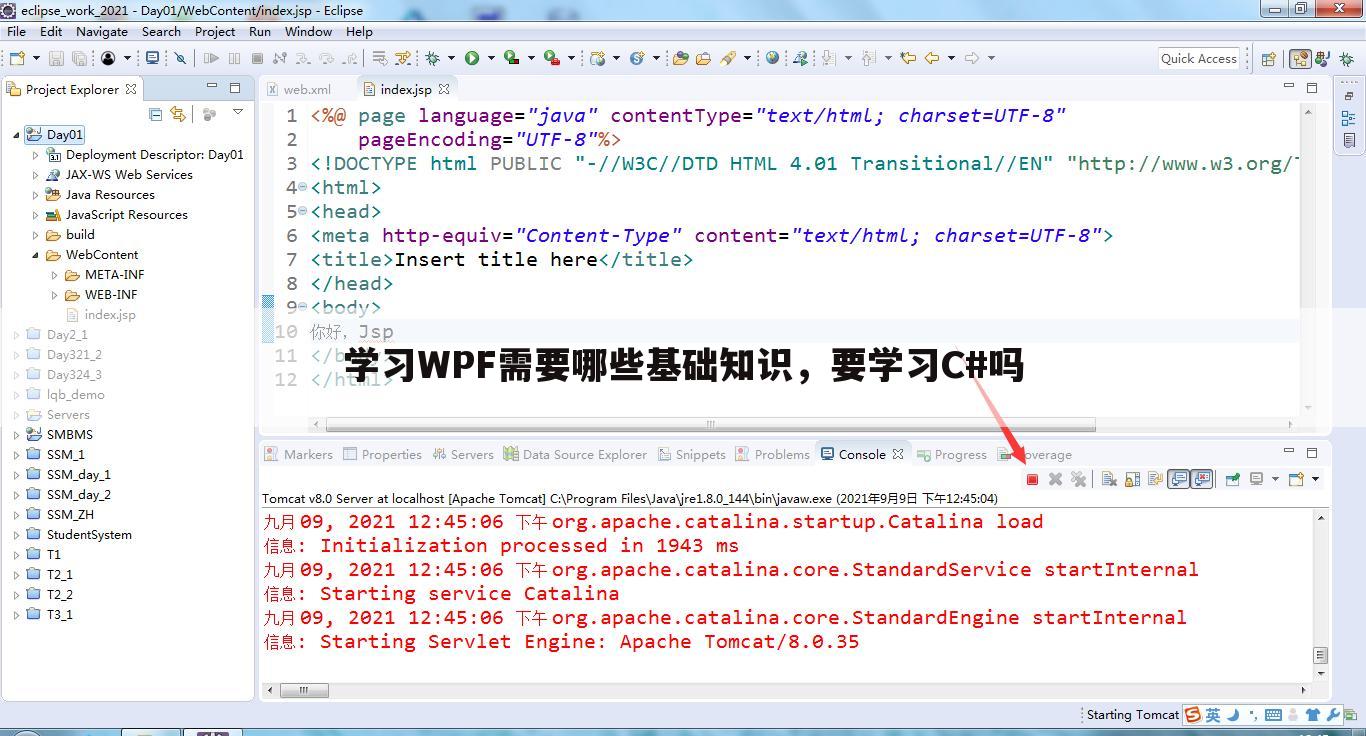Select the SSM_day_2 project

click(x=69, y=494)
